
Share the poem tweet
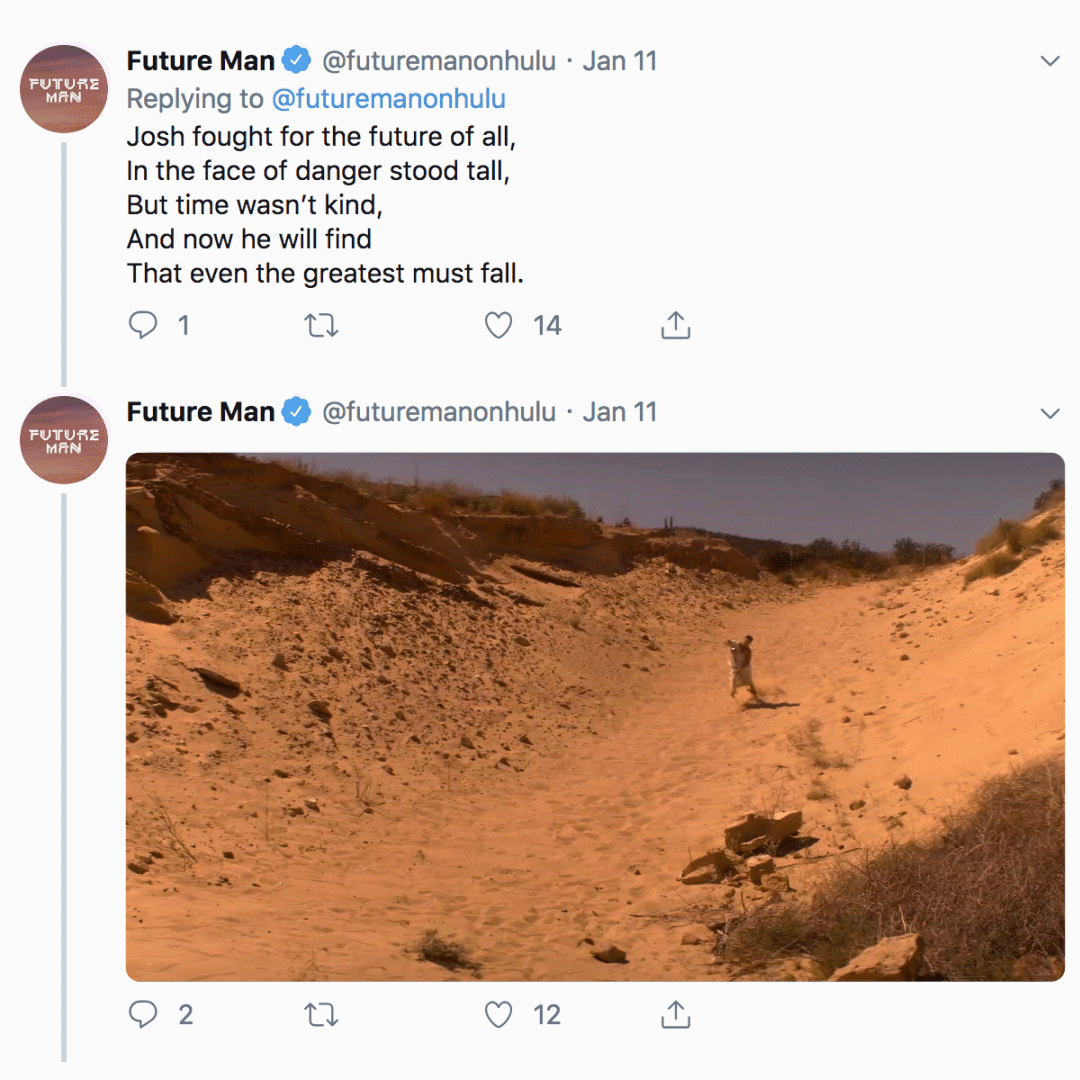pos(675,324)
